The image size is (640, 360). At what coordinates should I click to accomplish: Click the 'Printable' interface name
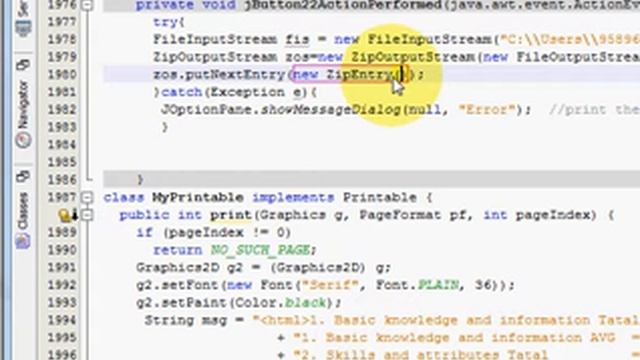(x=380, y=198)
